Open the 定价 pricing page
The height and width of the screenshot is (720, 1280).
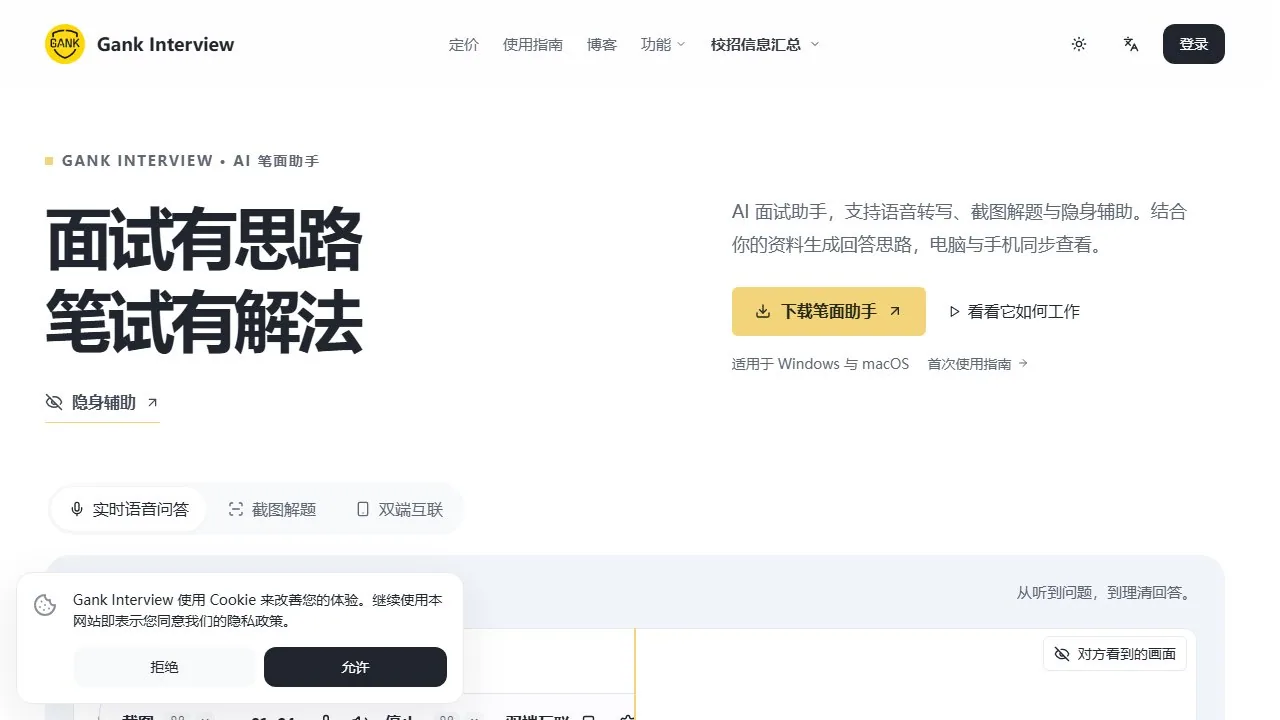click(x=464, y=44)
